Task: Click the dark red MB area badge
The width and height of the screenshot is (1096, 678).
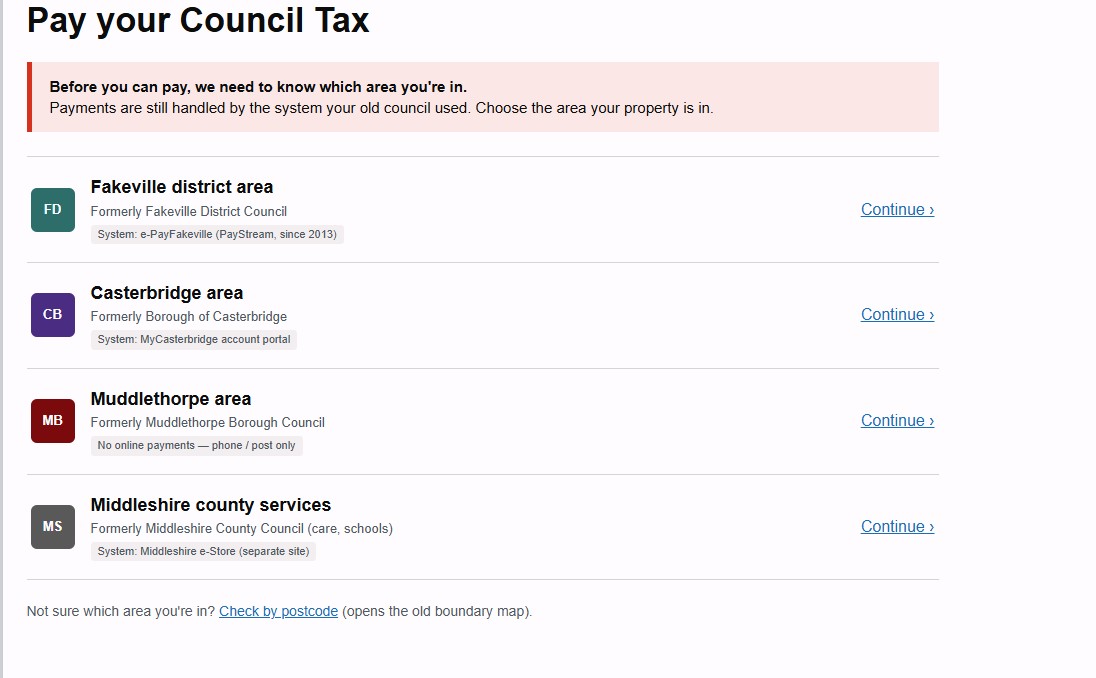Action: (x=52, y=421)
